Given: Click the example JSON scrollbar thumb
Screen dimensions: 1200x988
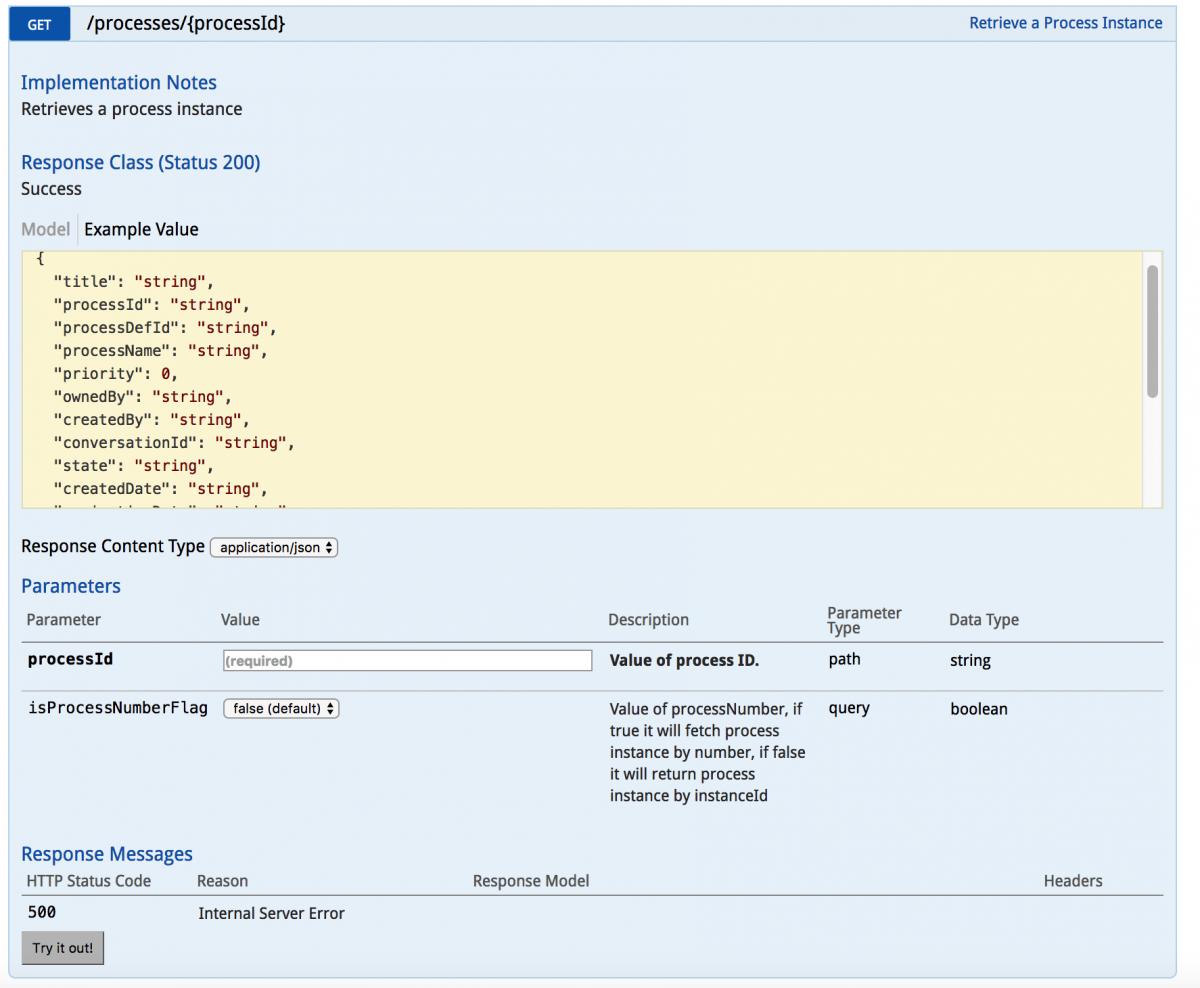Looking at the screenshot, I should point(1152,332).
